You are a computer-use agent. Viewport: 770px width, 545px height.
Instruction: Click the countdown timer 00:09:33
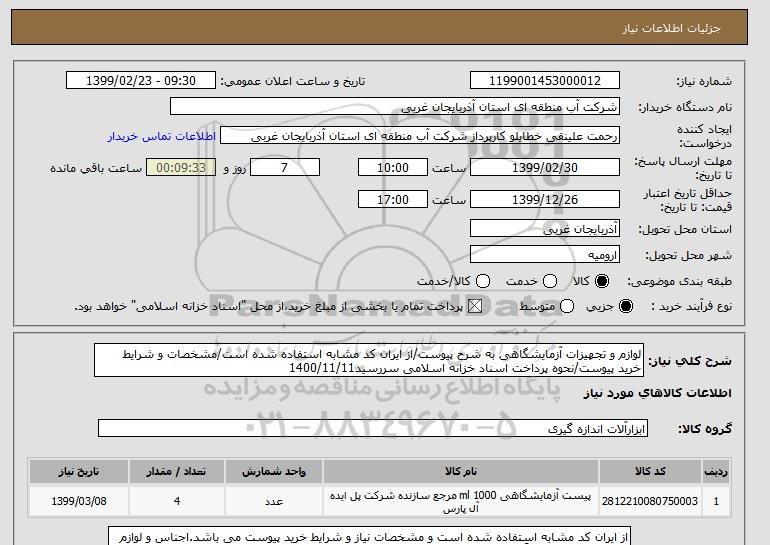click(181, 167)
